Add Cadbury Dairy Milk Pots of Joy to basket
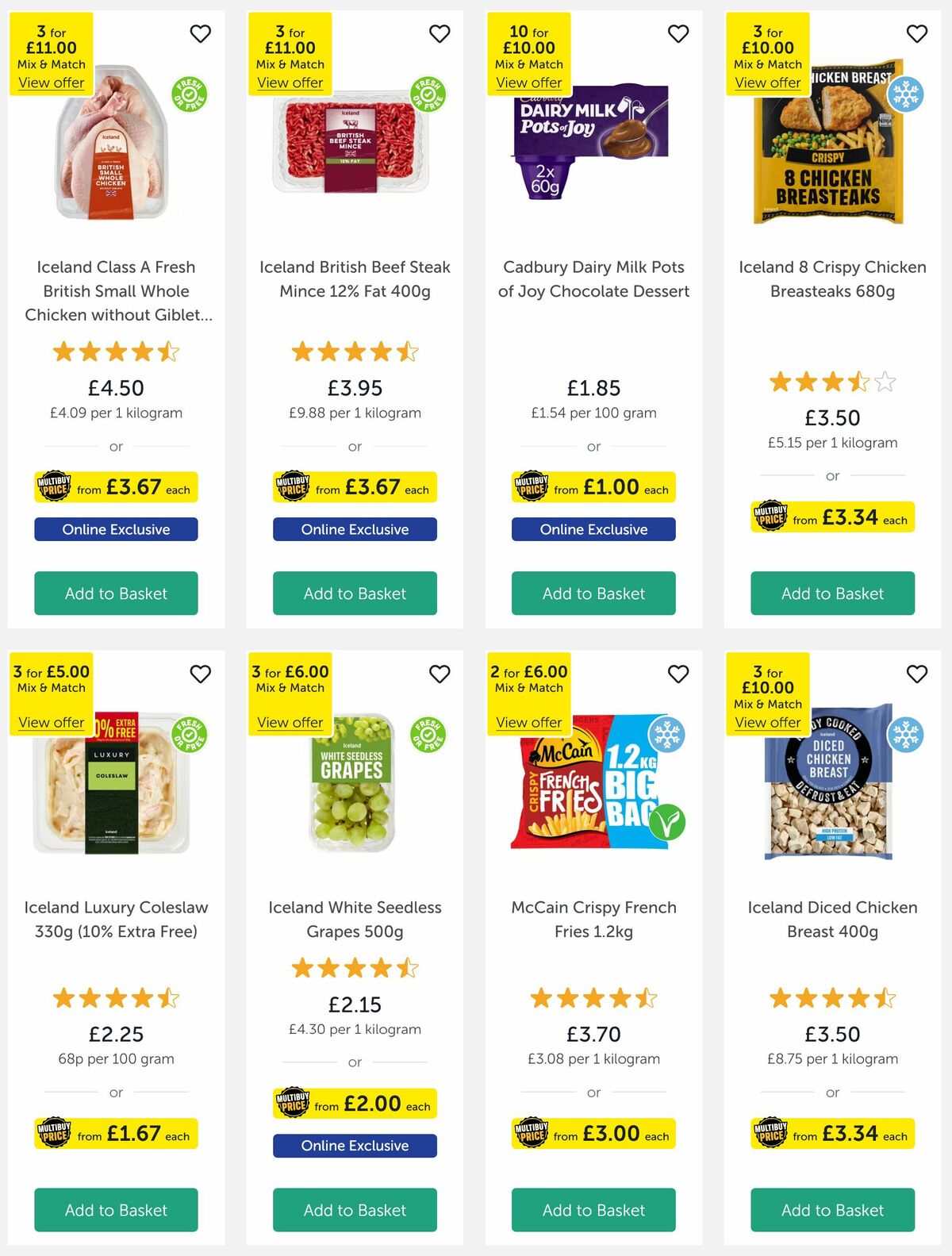This screenshot has width=952, height=1256. (x=593, y=593)
